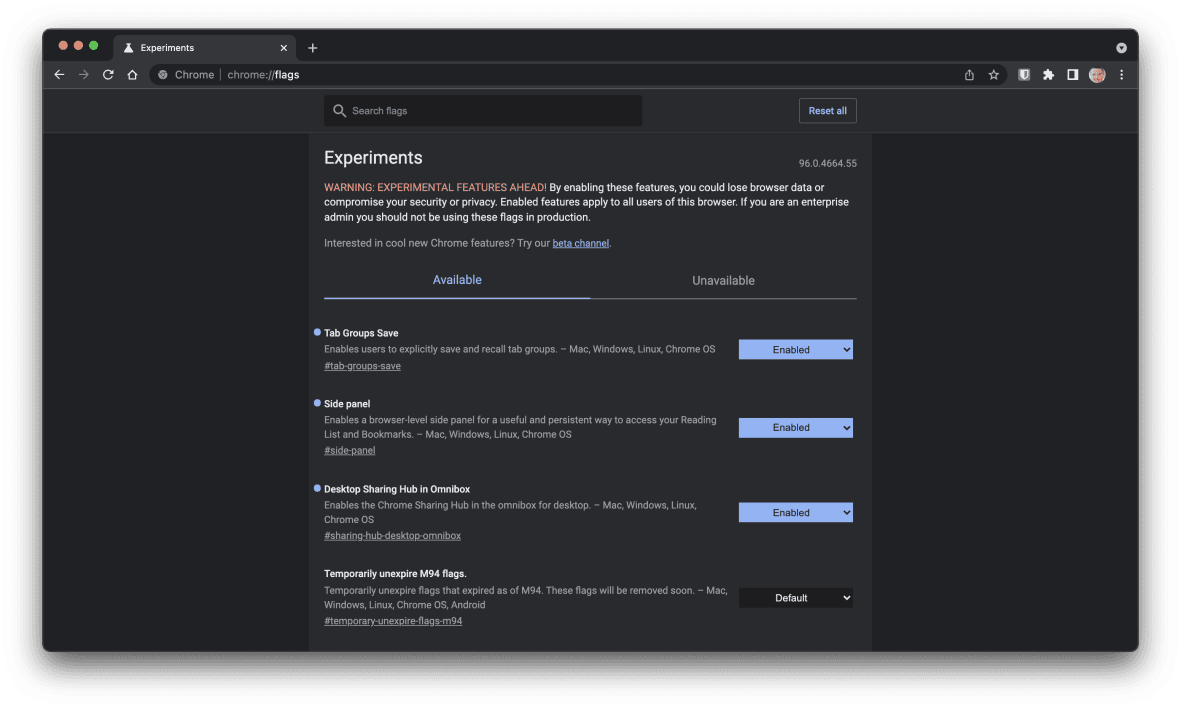Click the Experiments page heading
The height and width of the screenshot is (708, 1181).
click(374, 157)
